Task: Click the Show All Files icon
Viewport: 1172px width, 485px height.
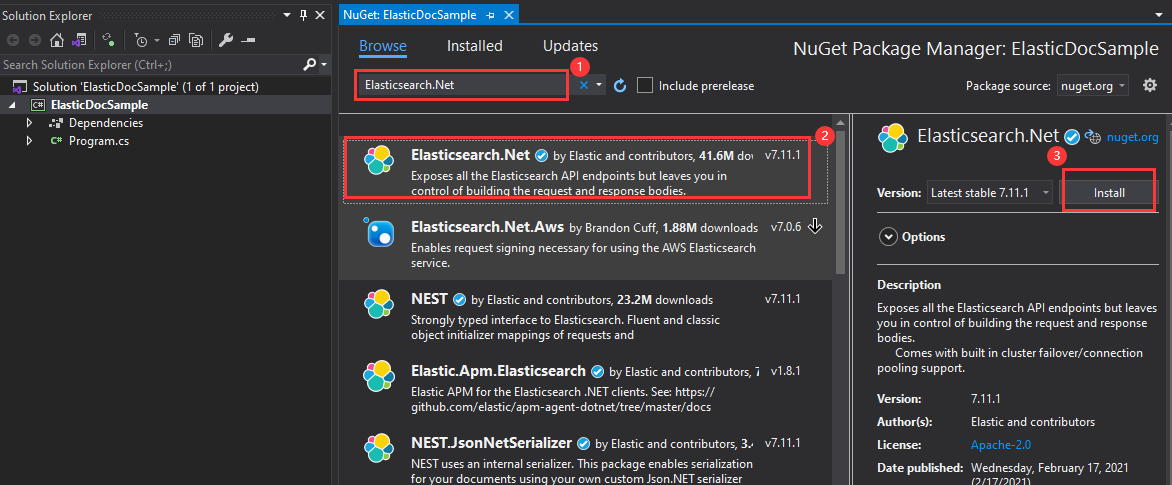Action: tap(196, 40)
